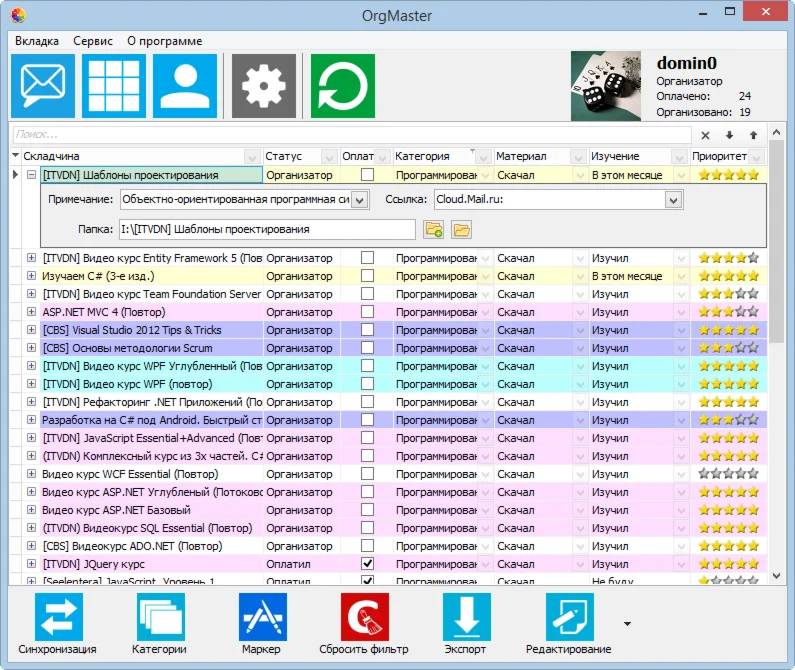Image resolution: width=795 pixels, height=670 pixels.
Task: Open the user profile icon
Action: tap(184, 86)
